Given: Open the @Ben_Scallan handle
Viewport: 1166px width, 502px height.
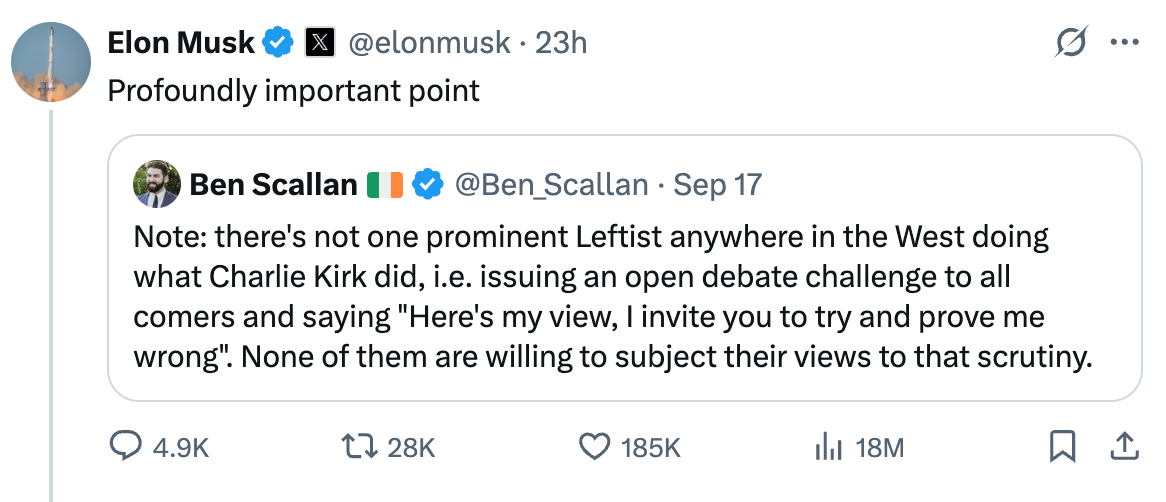Looking at the screenshot, I should [551, 184].
